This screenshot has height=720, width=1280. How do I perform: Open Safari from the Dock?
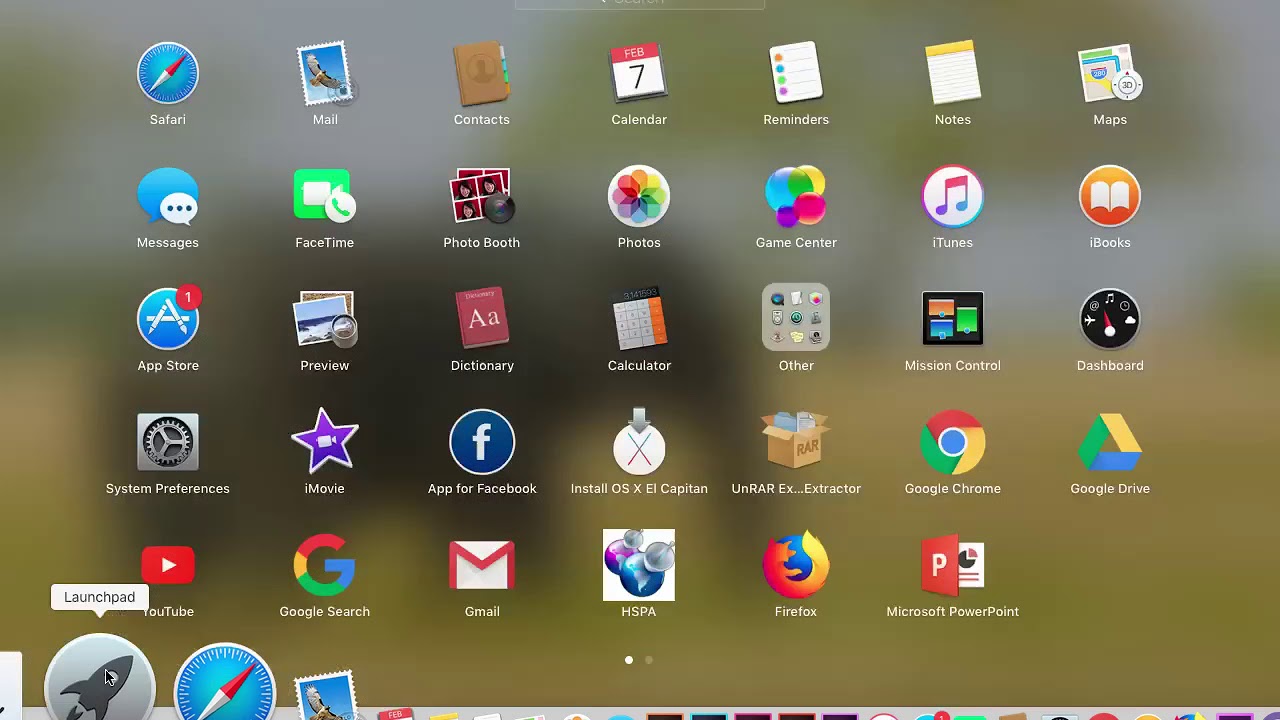225,683
